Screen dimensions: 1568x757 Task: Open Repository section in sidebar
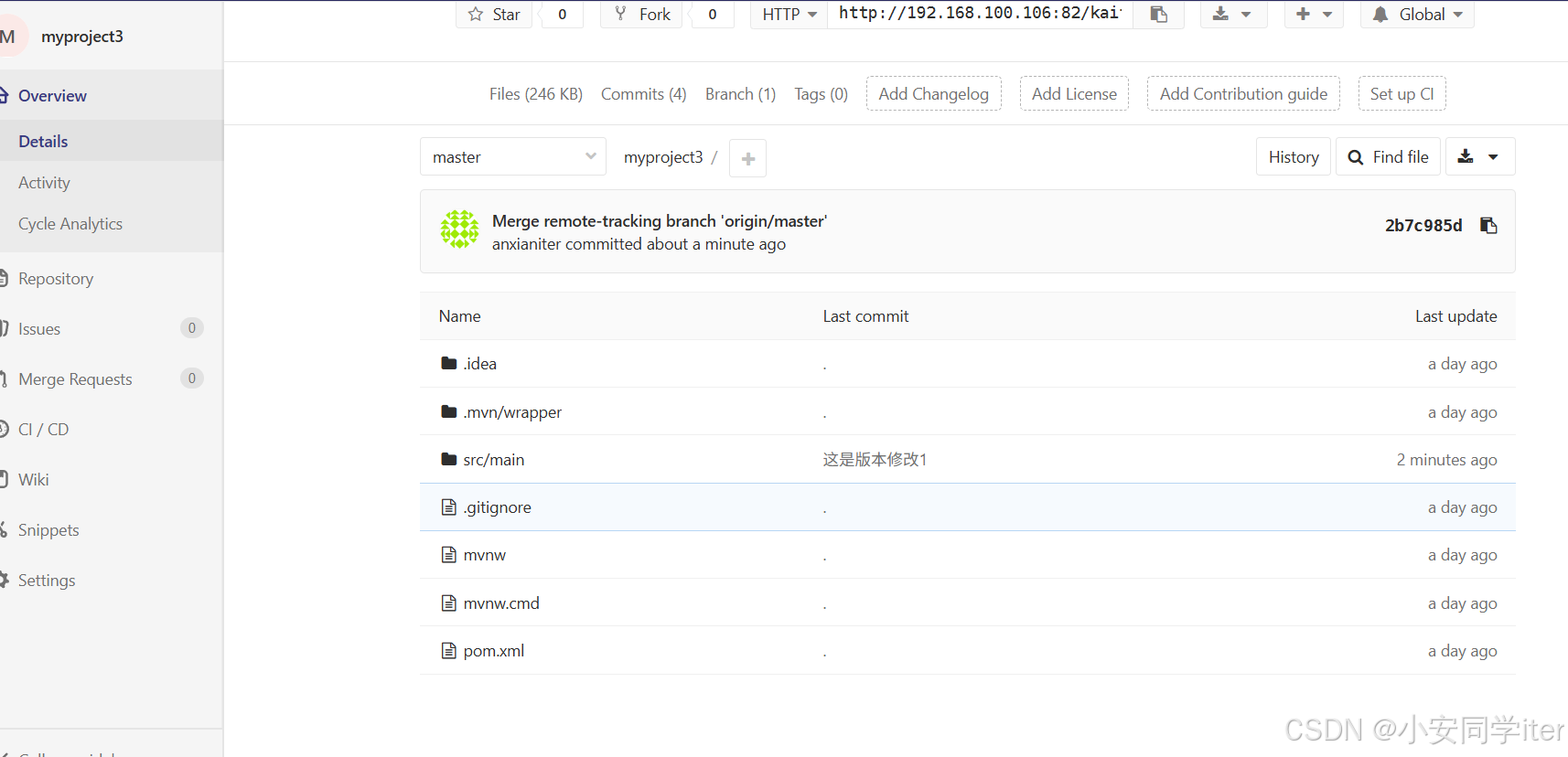[56, 279]
